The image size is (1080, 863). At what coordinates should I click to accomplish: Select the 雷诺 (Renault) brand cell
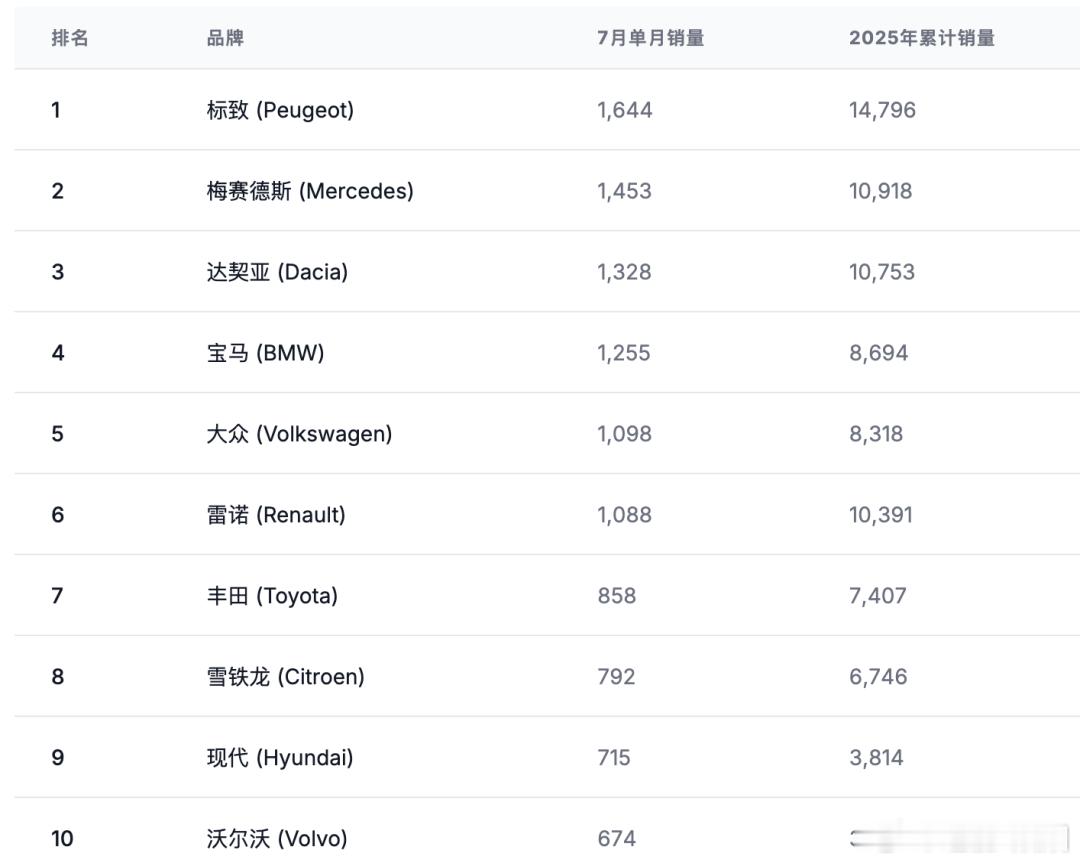tap(276, 514)
